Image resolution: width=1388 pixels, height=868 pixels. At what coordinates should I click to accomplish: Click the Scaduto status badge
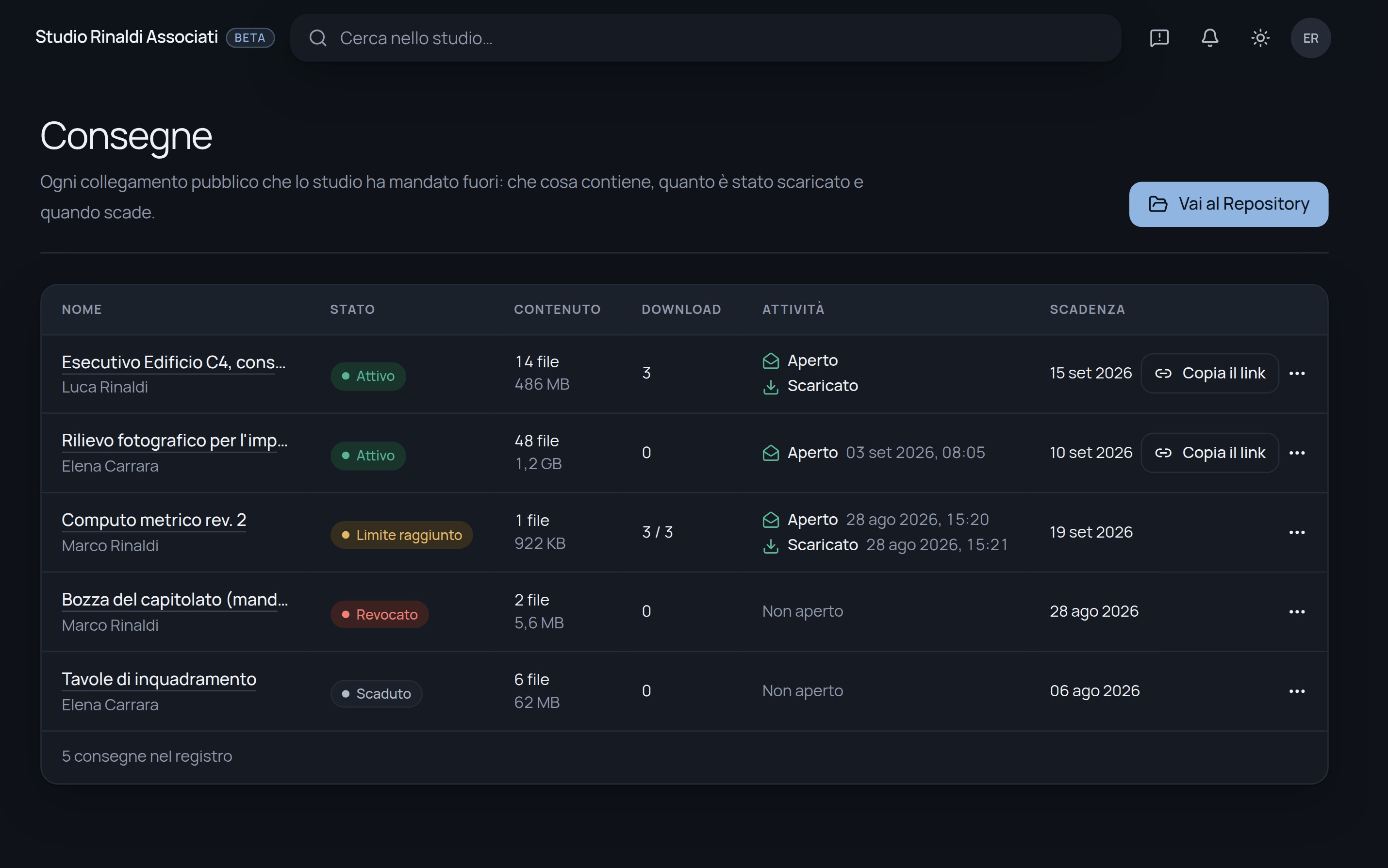pos(376,694)
